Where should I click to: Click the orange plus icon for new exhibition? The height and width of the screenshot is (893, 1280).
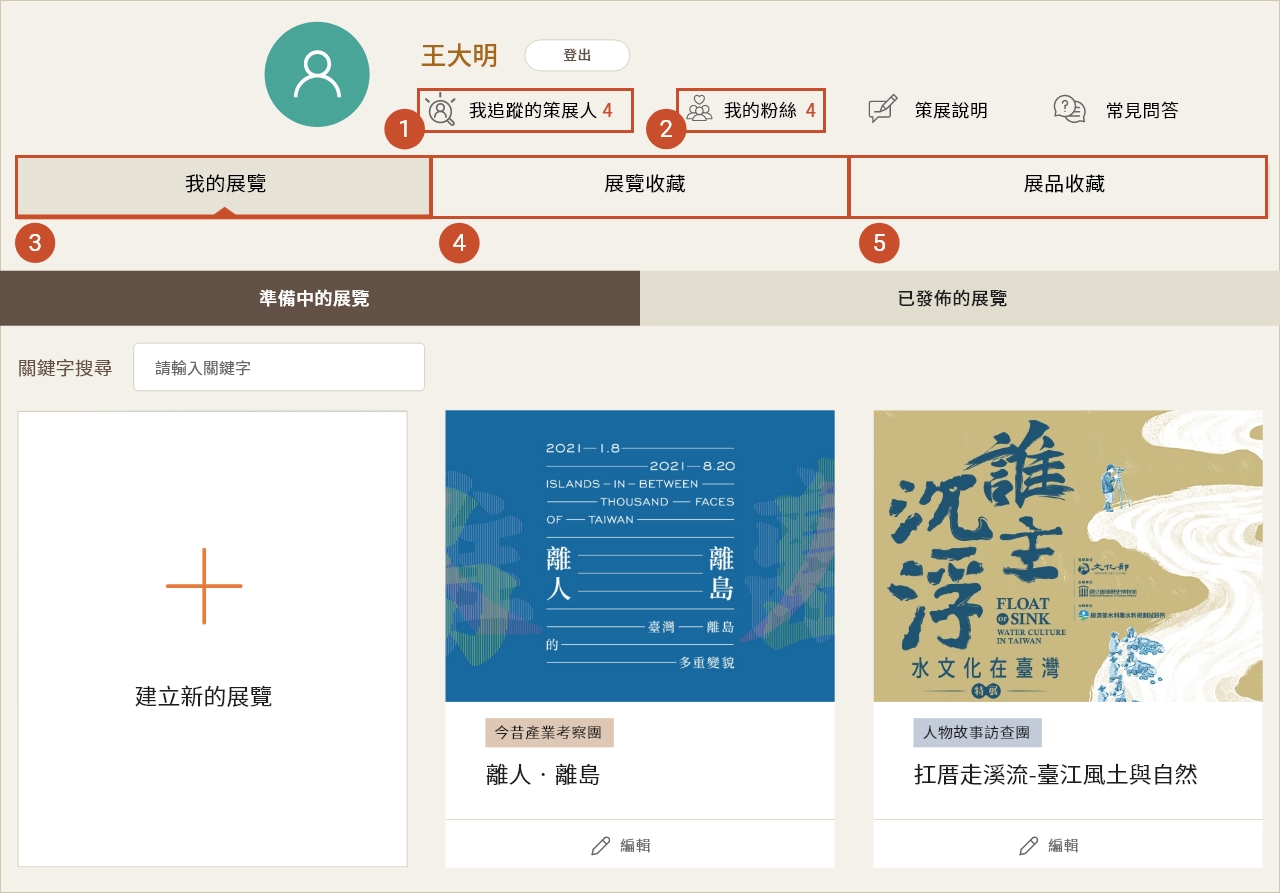coord(204,586)
